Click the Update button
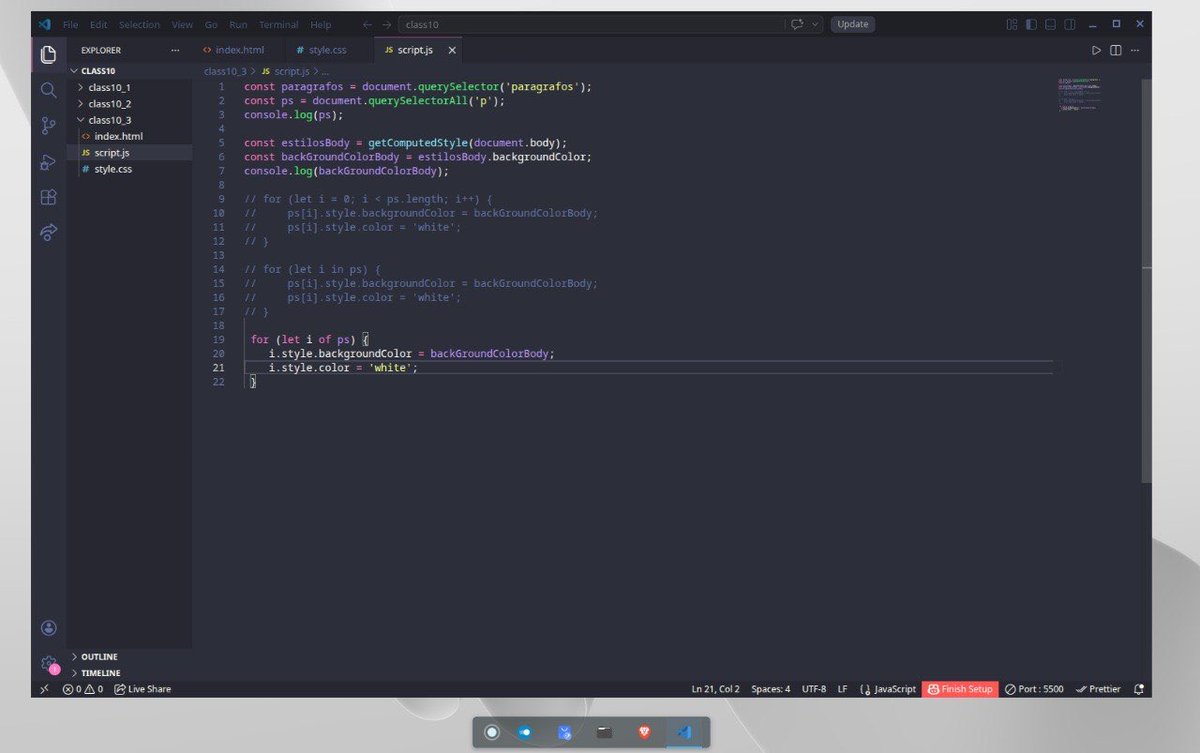The height and width of the screenshot is (753, 1200). 853,24
